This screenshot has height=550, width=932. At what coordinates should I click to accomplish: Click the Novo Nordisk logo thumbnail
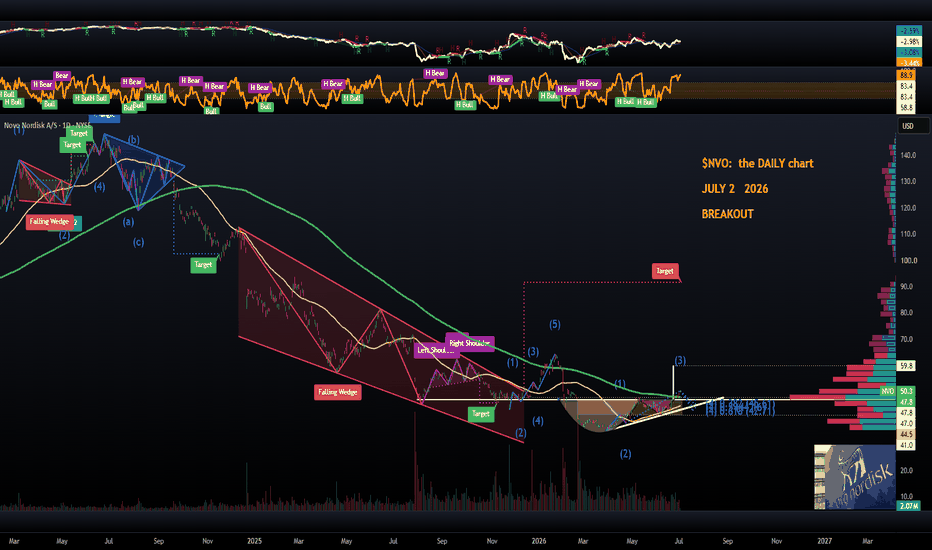[854, 477]
